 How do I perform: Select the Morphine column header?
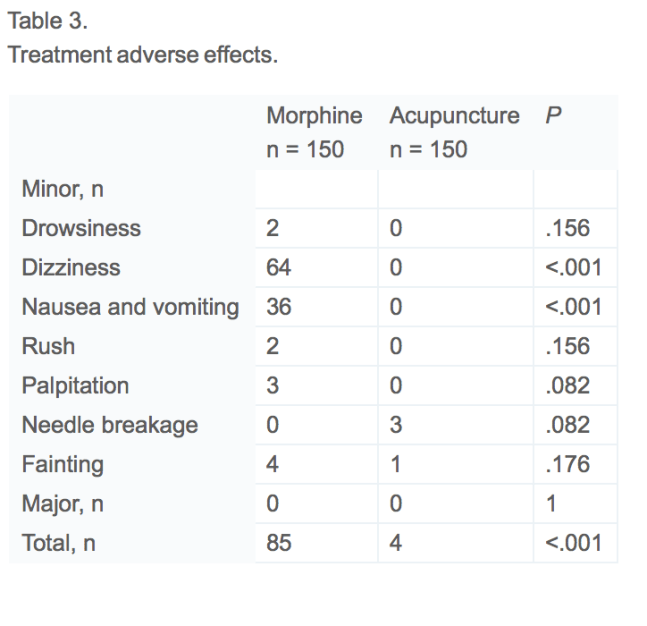pyautogui.click(x=314, y=116)
